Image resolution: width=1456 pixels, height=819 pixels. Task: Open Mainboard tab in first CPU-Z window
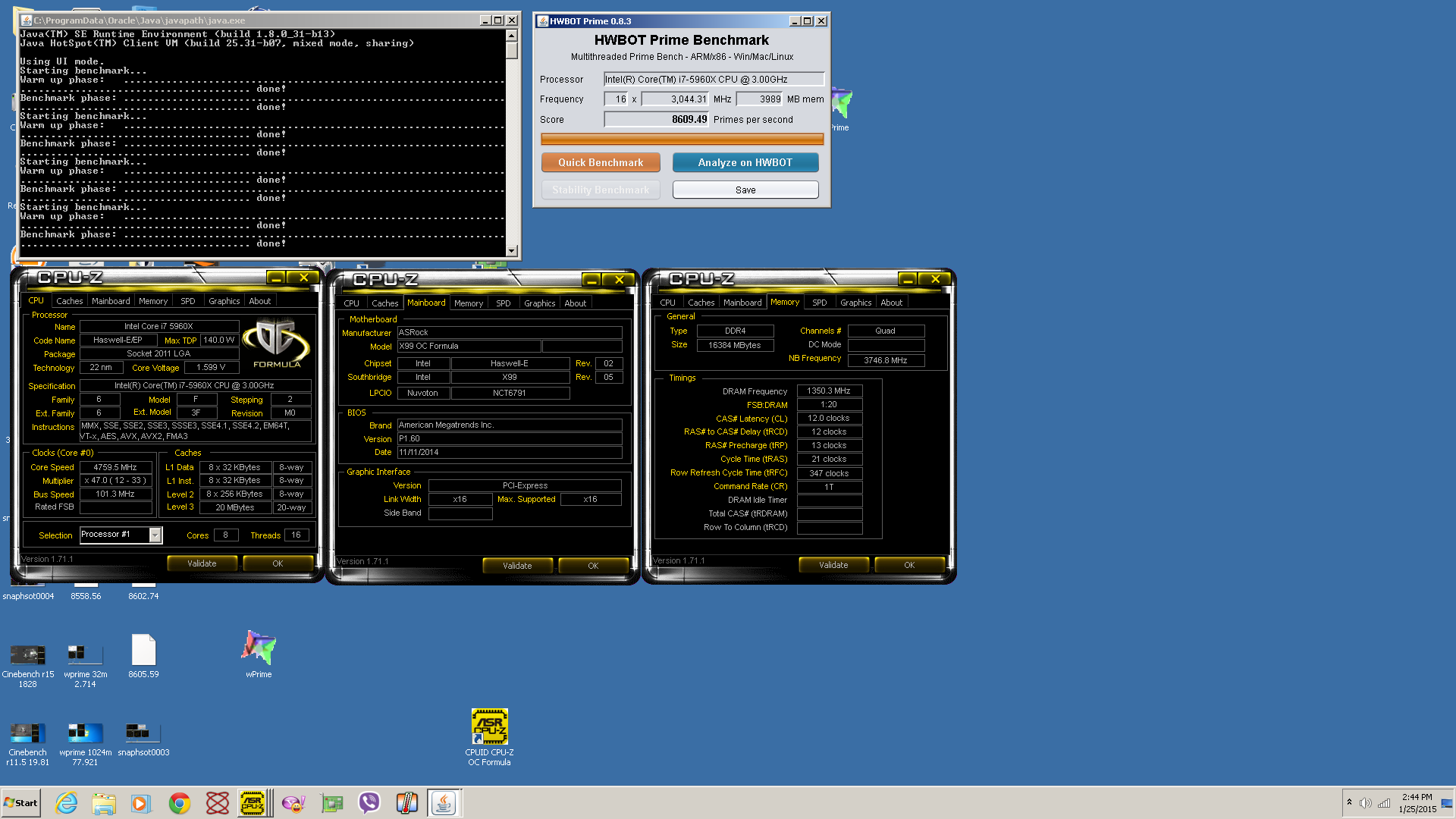tap(111, 301)
